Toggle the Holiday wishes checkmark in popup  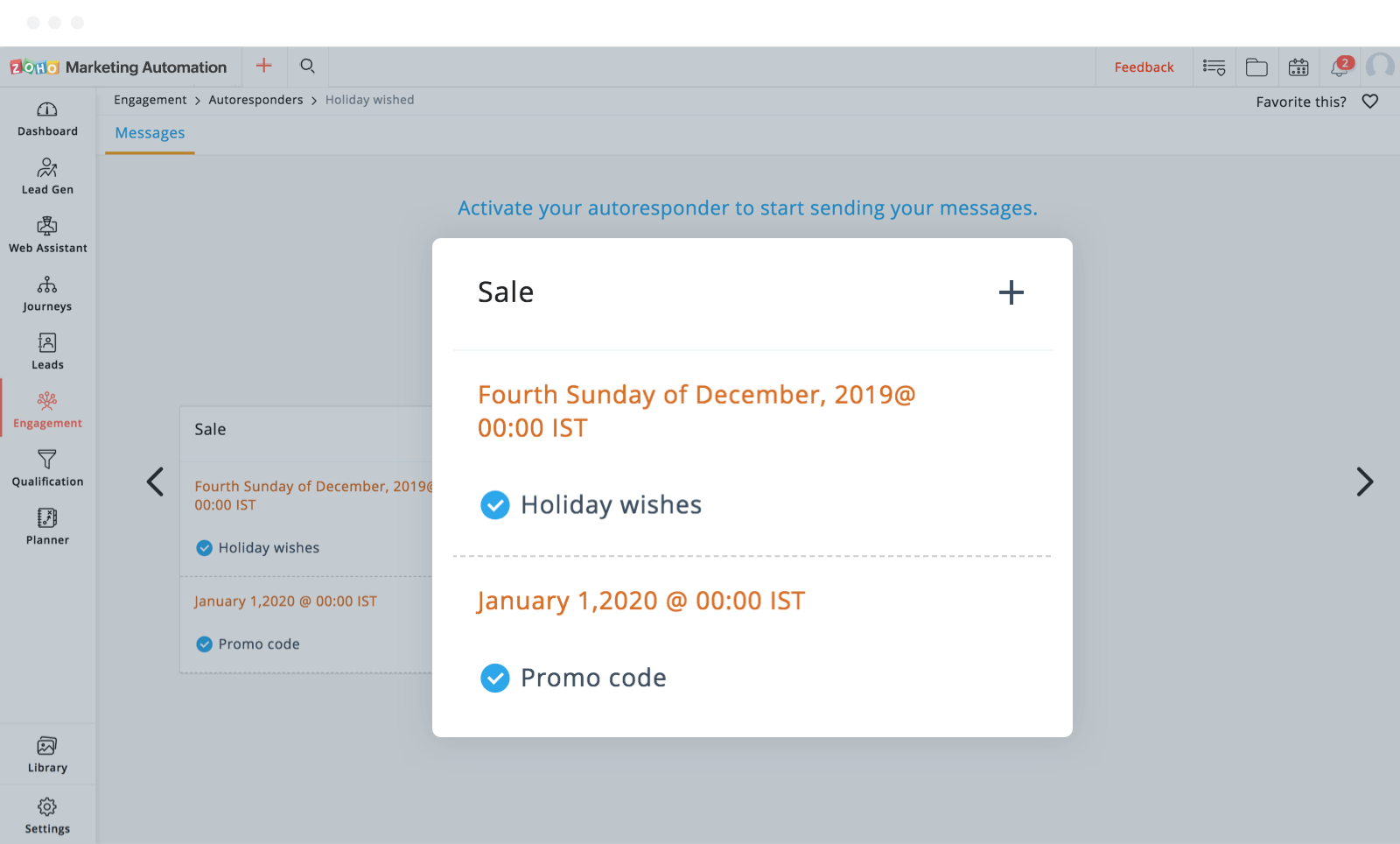point(495,505)
